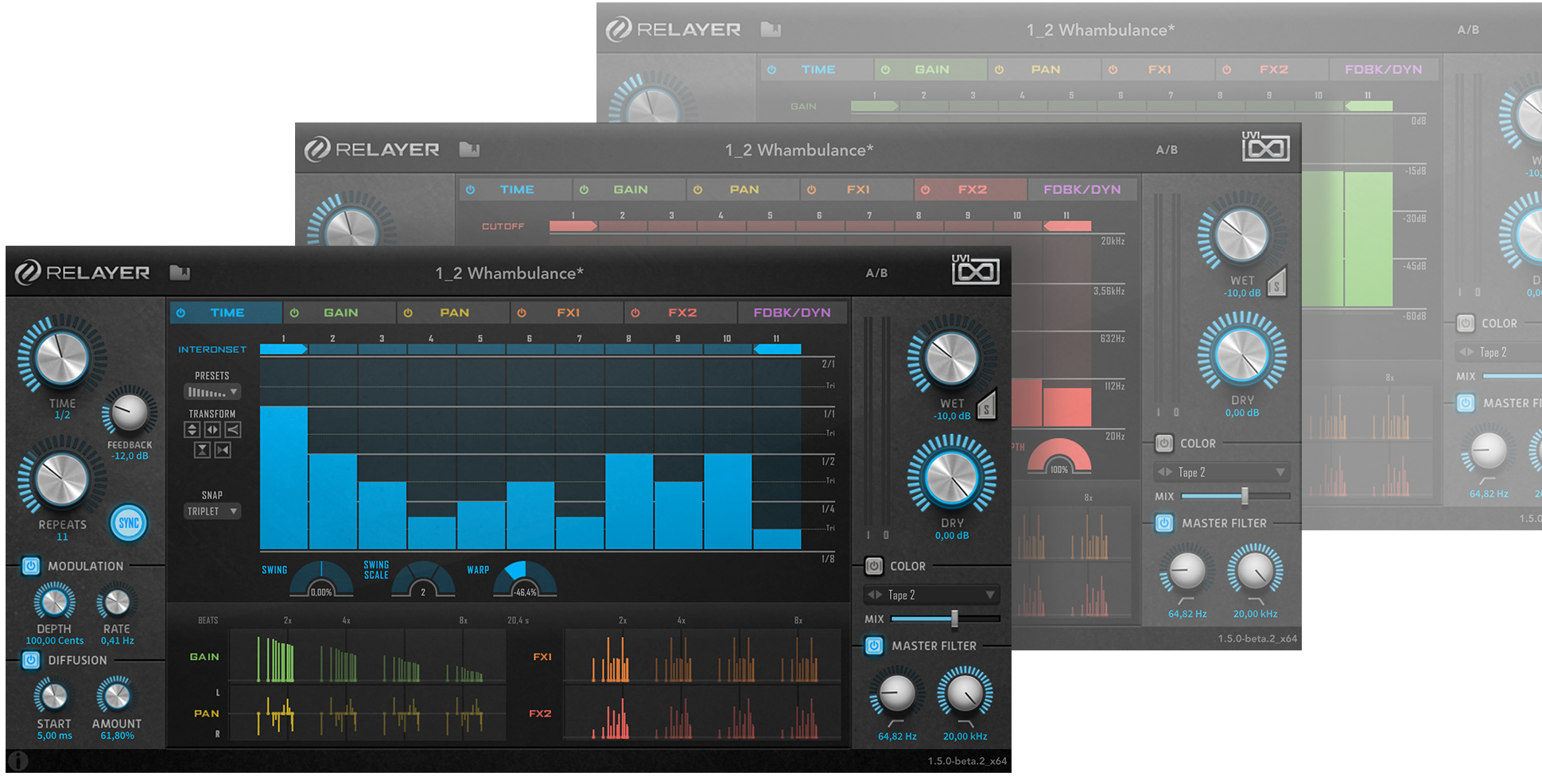This screenshot has height=784, width=1542.
Task: Toggle Color section power button in front window
Action: click(x=873, y=566)
